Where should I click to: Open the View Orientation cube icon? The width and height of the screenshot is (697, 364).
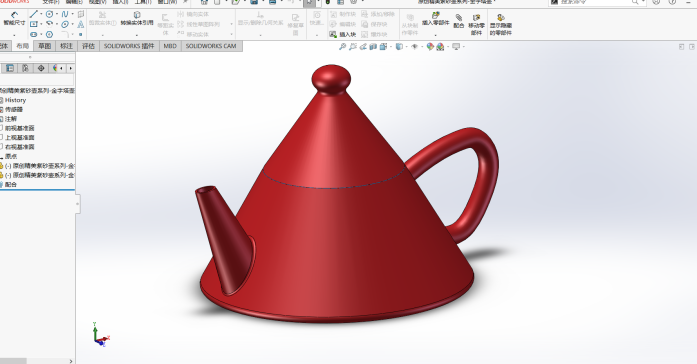(383, 46)
